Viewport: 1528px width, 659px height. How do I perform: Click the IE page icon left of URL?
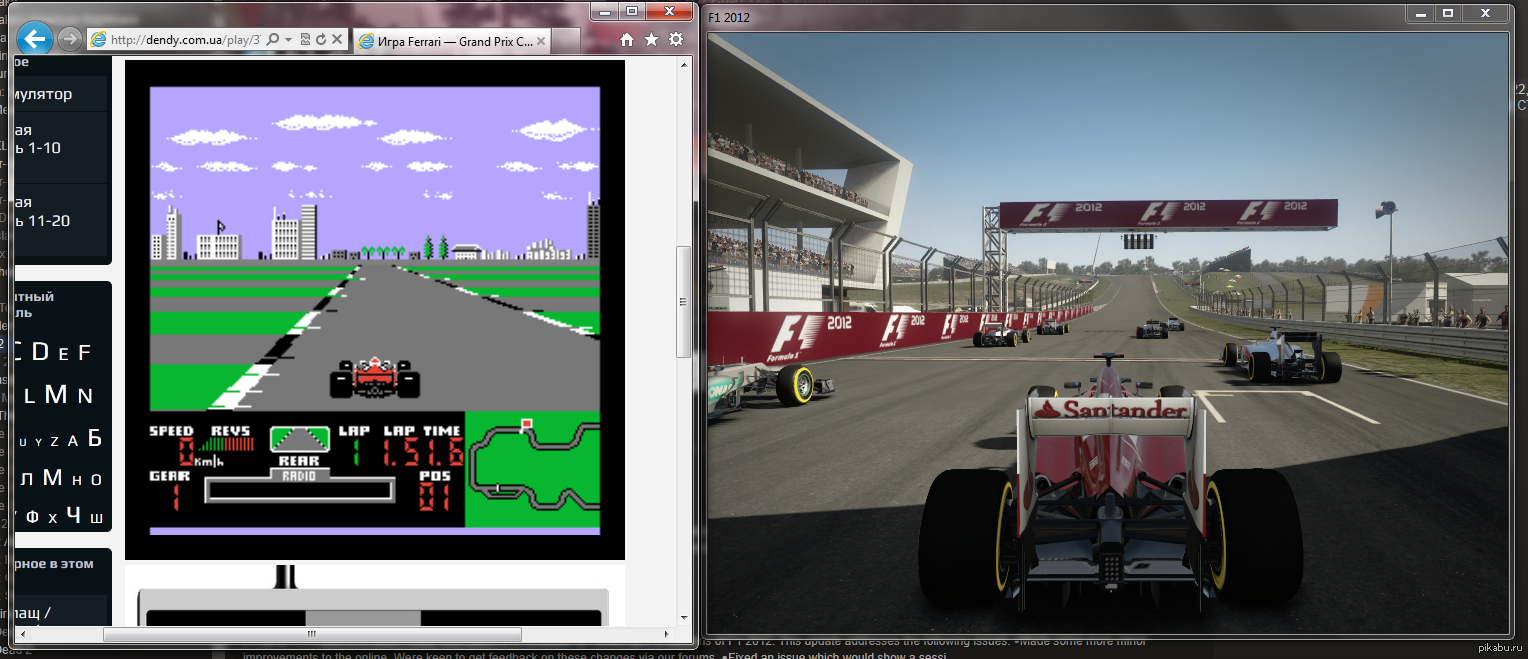click(x=98, y=40)
